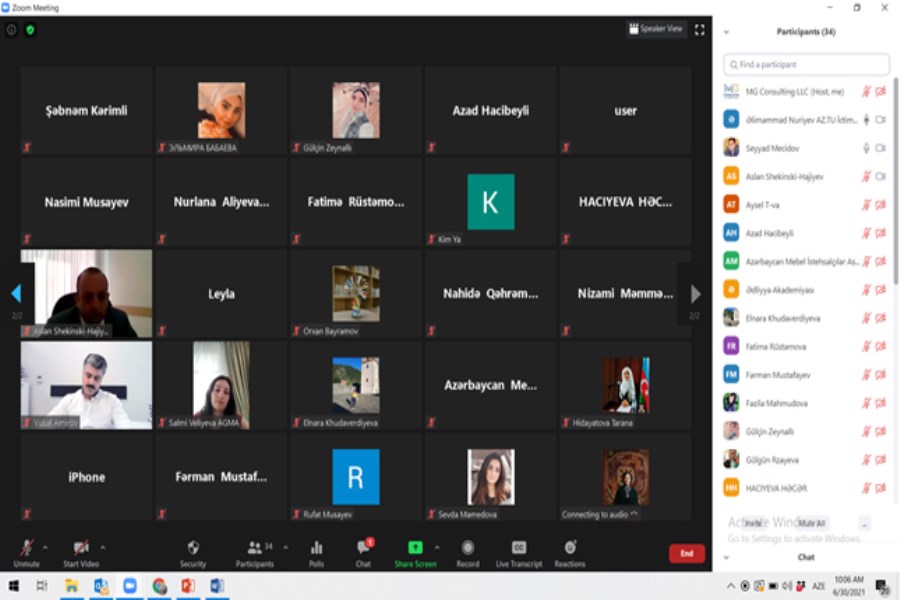Open audio options arrow next to Unmute

(x=45, y=547)
